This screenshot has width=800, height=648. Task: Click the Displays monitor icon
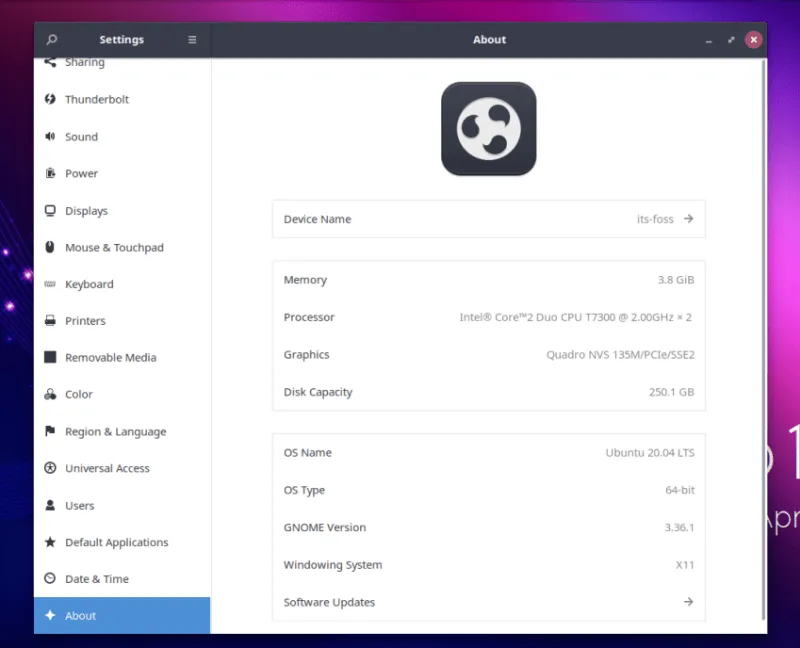coord(50,211)
